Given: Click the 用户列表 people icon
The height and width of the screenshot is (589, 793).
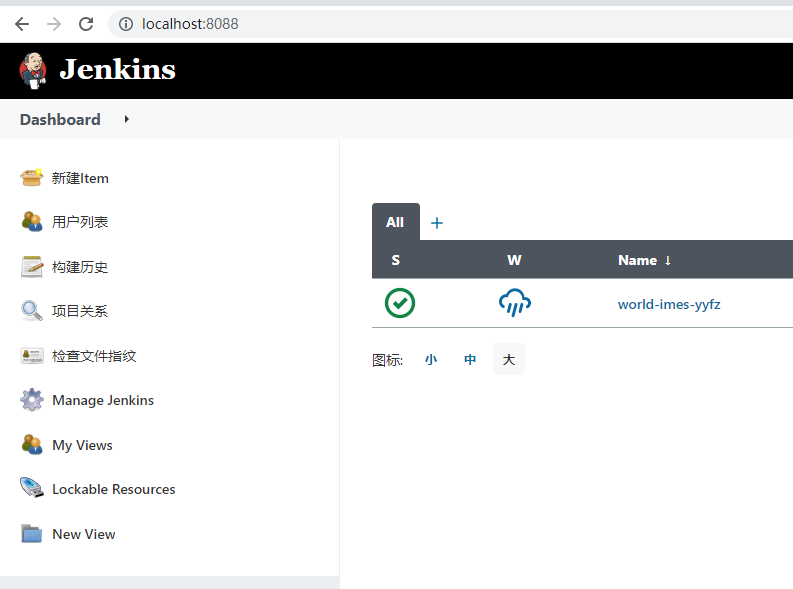Looking at the screenshot, I should [x=32, y=221].
